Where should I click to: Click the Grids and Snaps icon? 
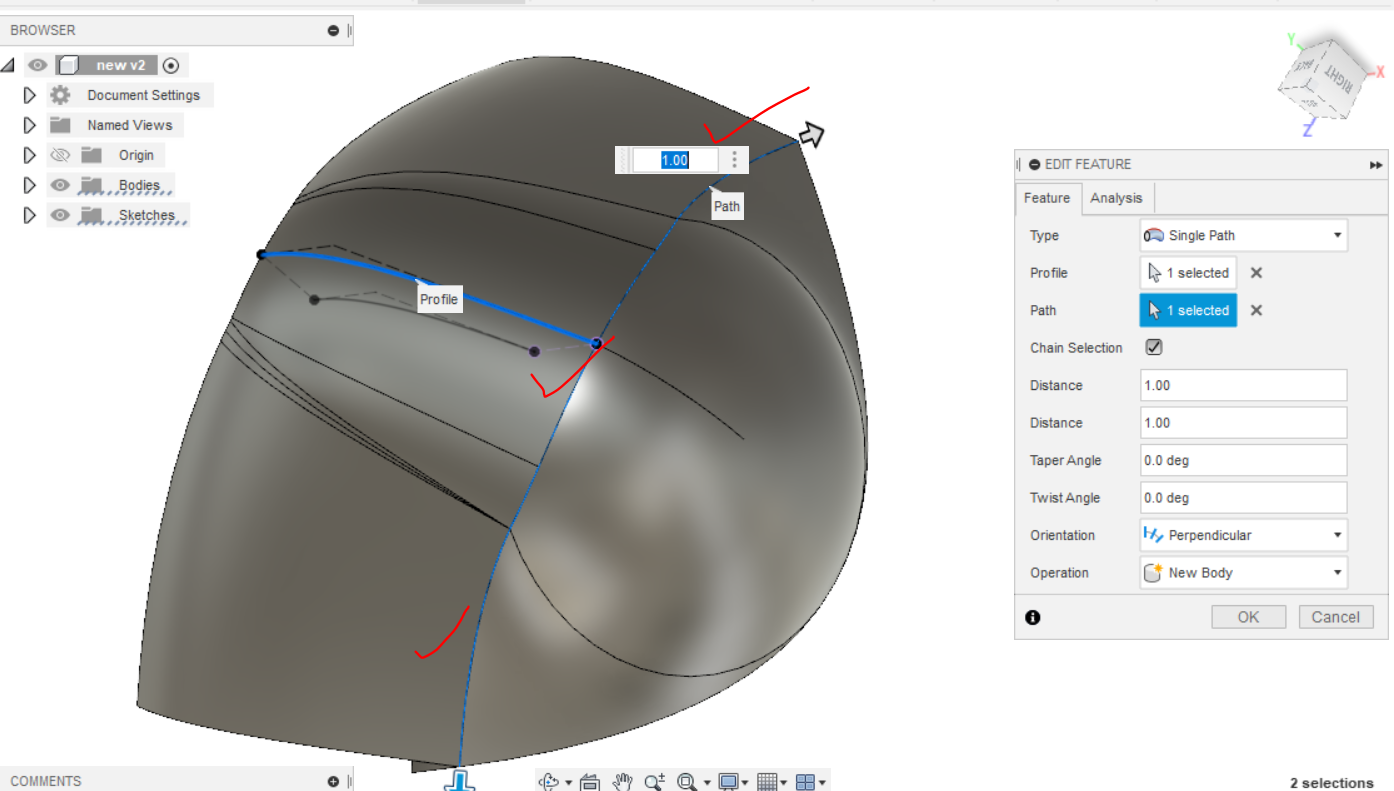click(x=768, y=782)
